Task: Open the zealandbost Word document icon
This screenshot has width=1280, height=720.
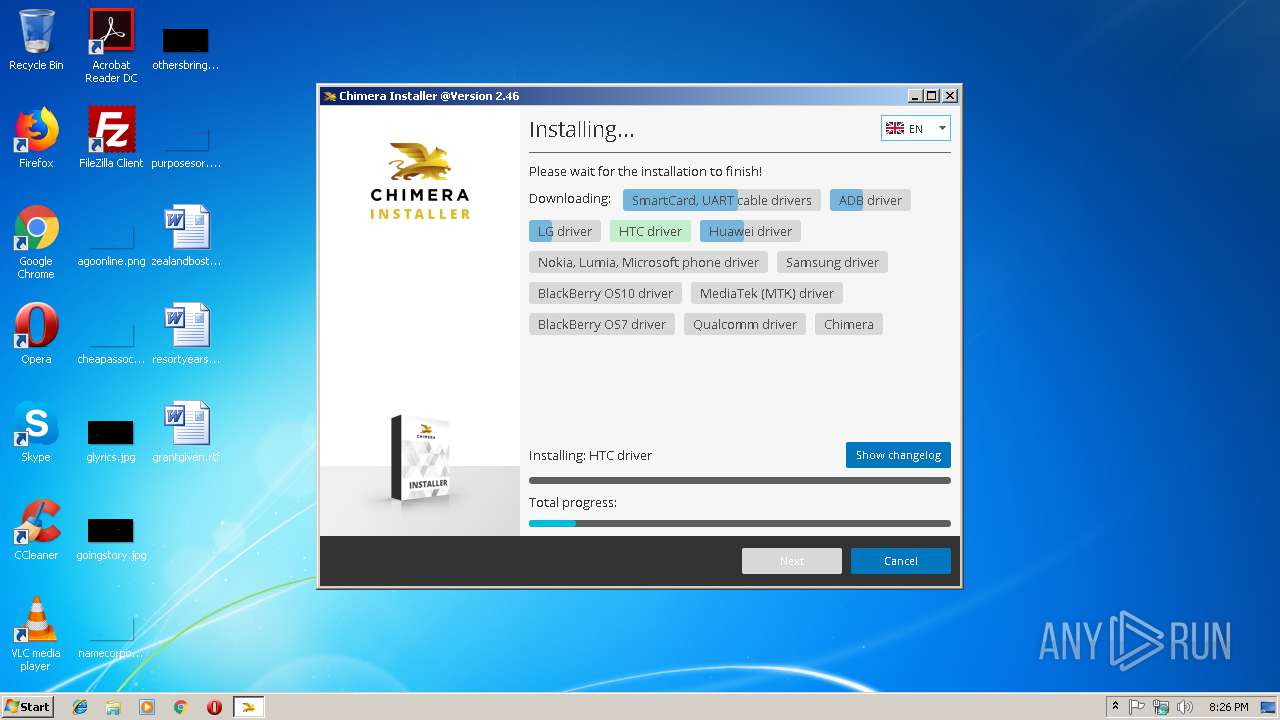Action: 186,236
